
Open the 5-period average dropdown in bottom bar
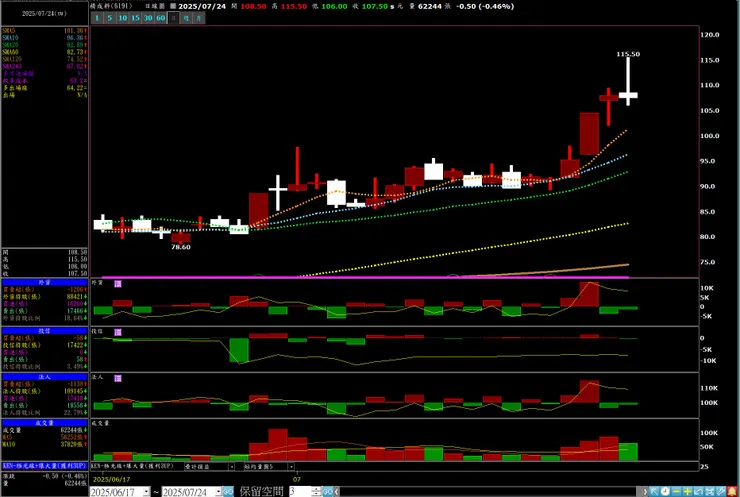pyautogui.click(x=291, y=466)
